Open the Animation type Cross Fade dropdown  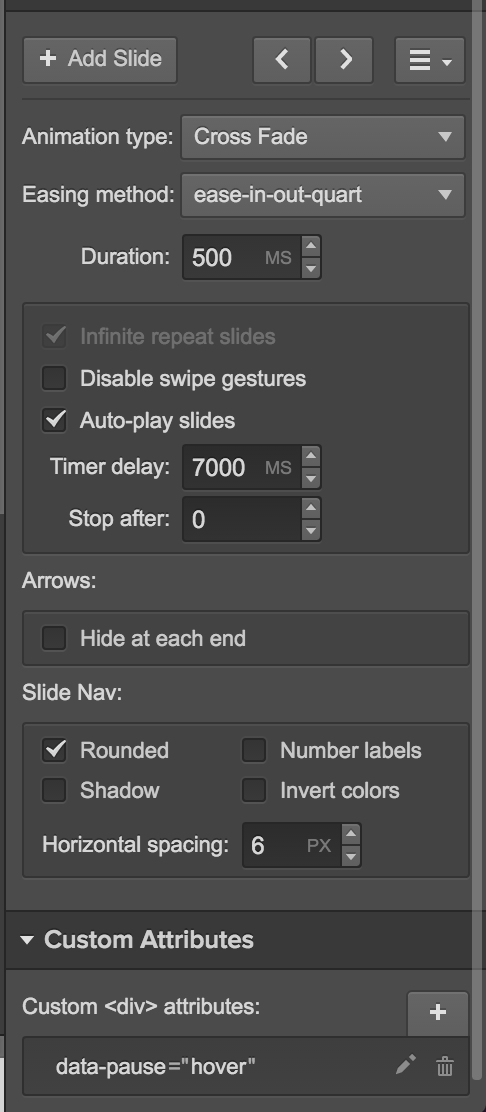[323, 137]
